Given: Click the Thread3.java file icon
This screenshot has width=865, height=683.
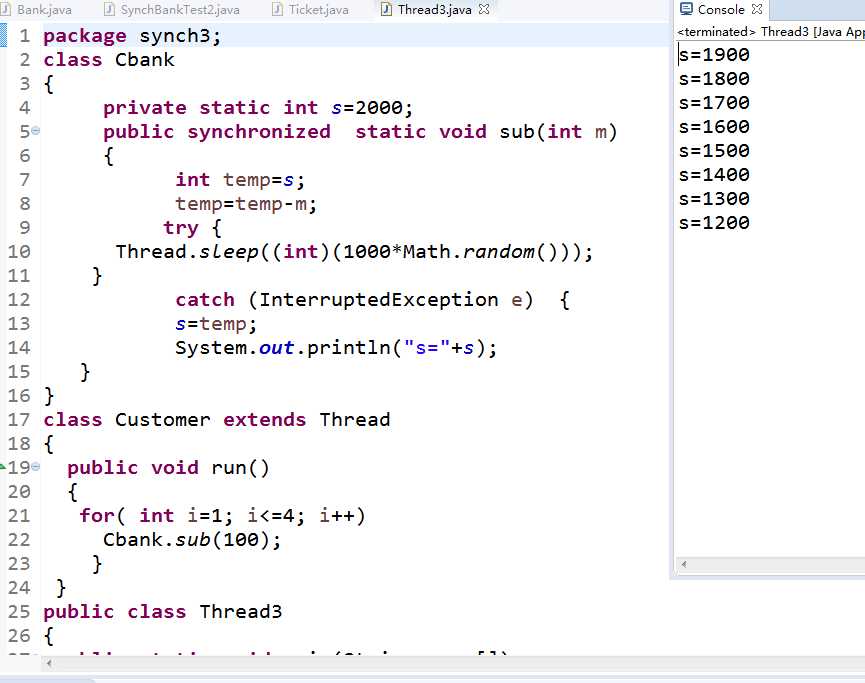Looking at the screenshot, I should click(387, 9).
